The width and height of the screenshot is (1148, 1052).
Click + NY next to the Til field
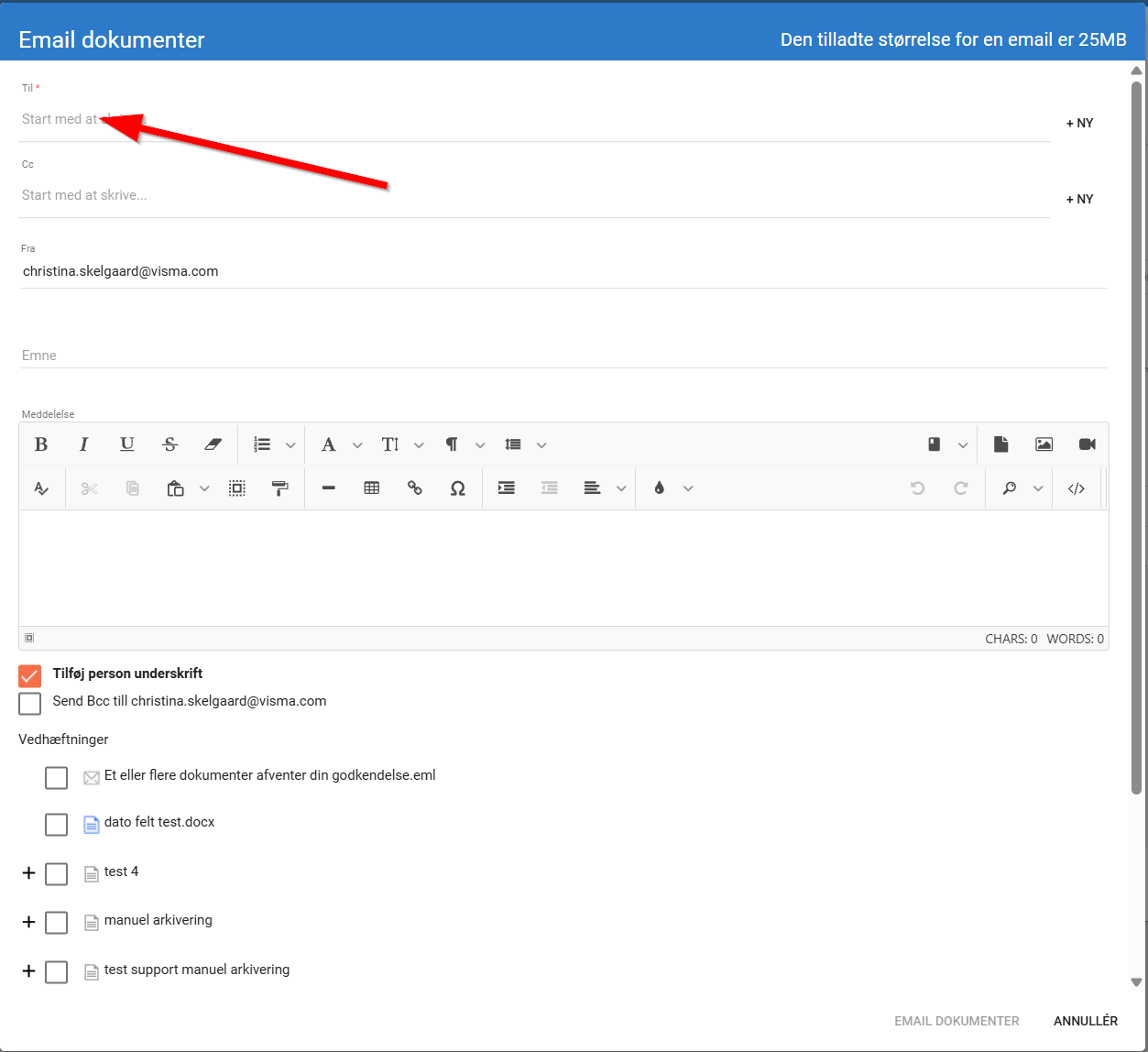[x=1079, y=123]
